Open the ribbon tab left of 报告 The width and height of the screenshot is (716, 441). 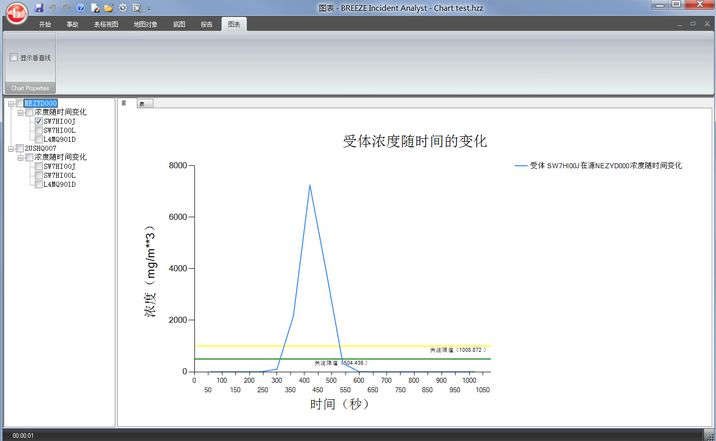coord(179,24)
